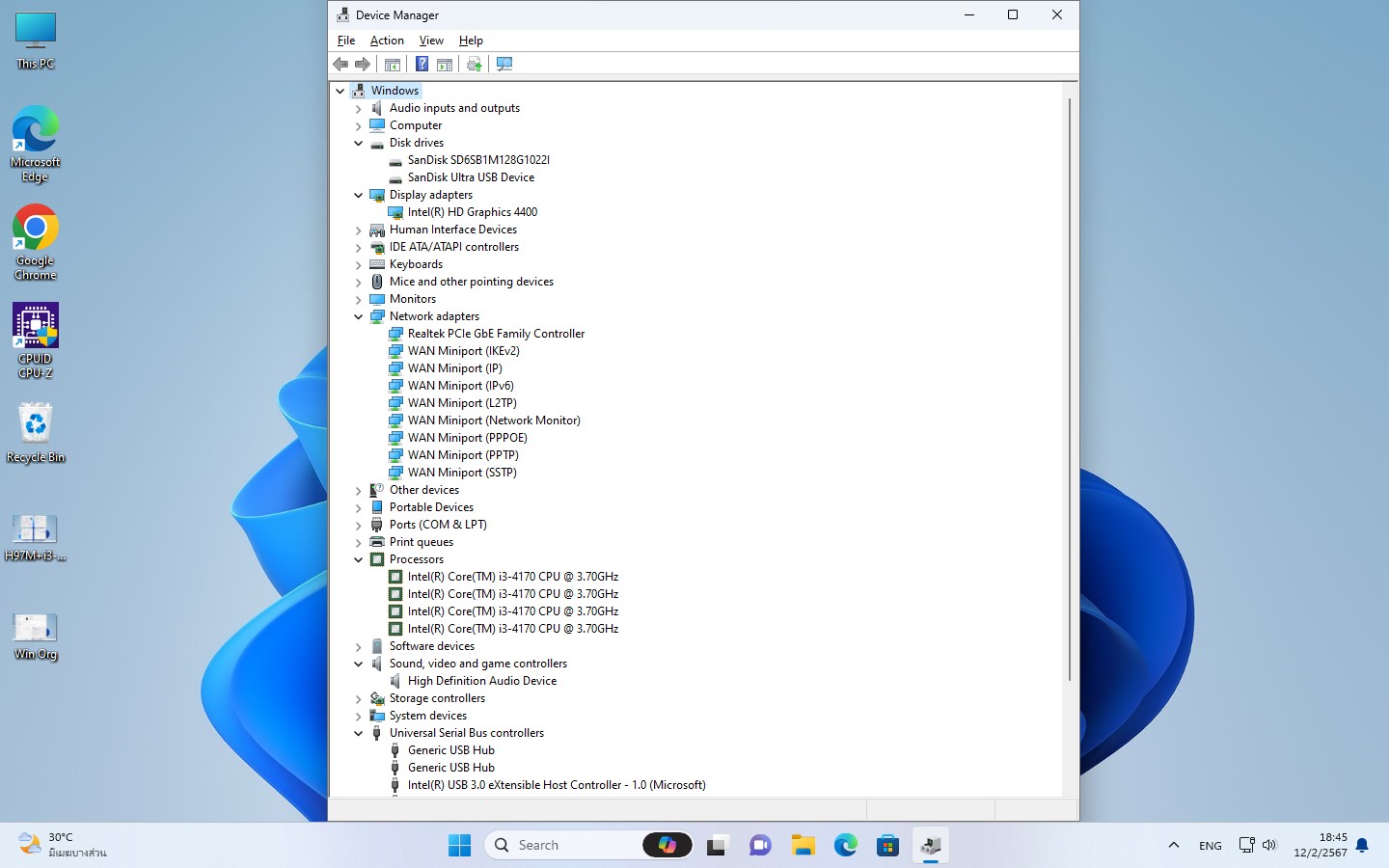
Task: Expand the Other devices category
Action: (x=359, y=490)
